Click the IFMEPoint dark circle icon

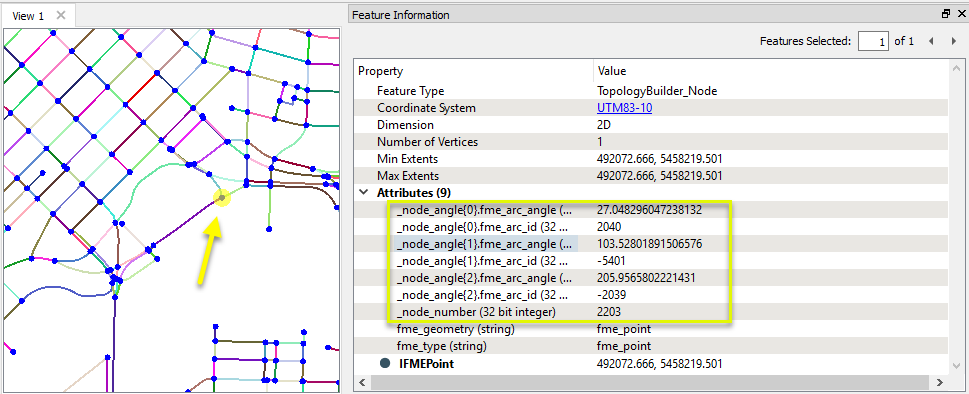[385, 364]
